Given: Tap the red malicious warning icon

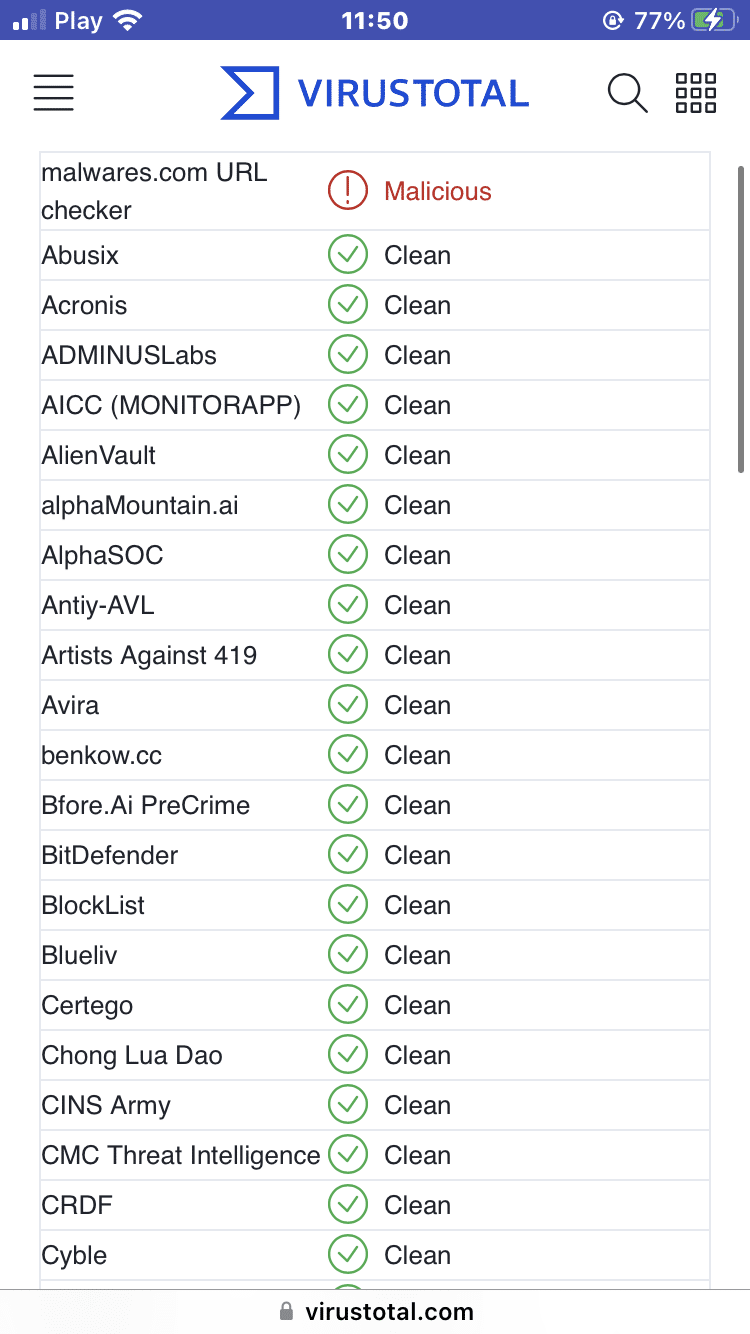Looking at the screenshot, I should pos(348,191).
